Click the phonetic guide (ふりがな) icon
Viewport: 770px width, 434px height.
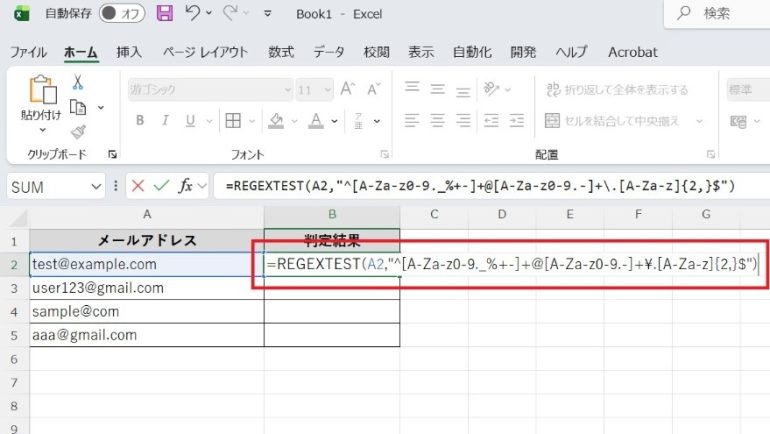[358, 120]
